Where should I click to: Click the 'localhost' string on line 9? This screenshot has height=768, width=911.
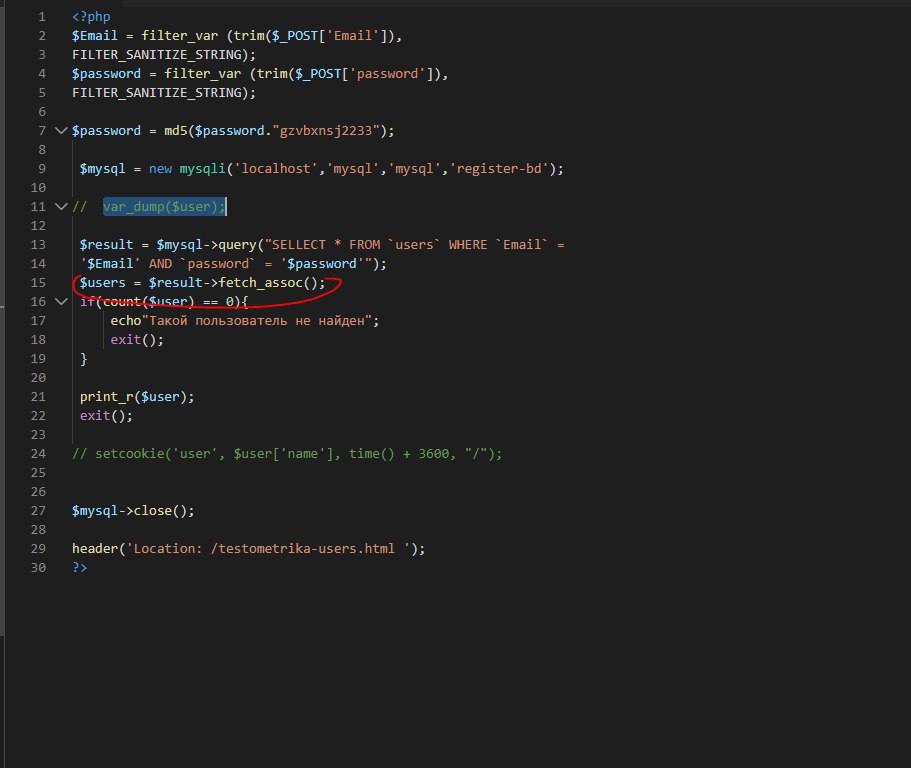pos(275,169)
